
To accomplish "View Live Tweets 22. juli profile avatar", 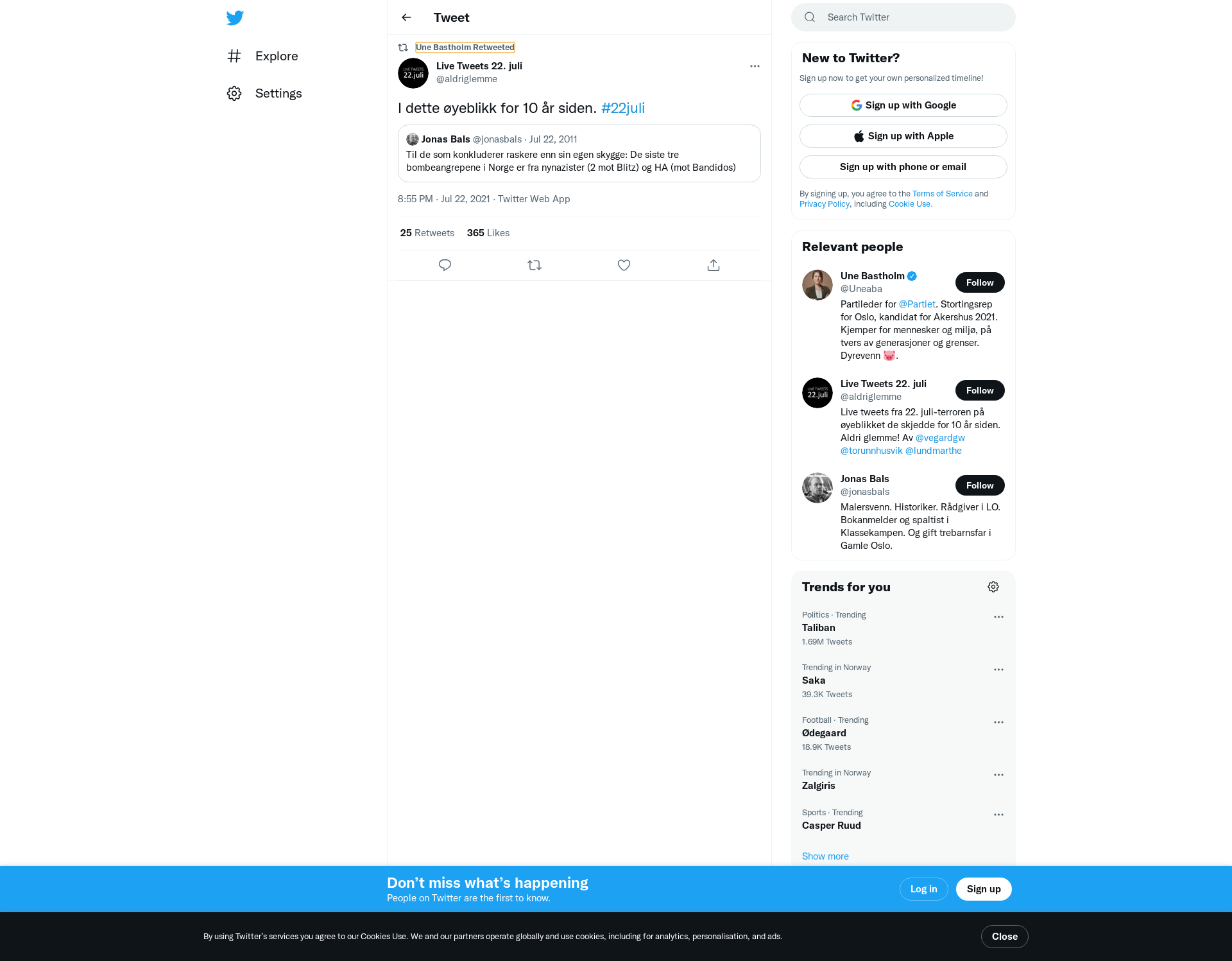I will pos(413,73).
